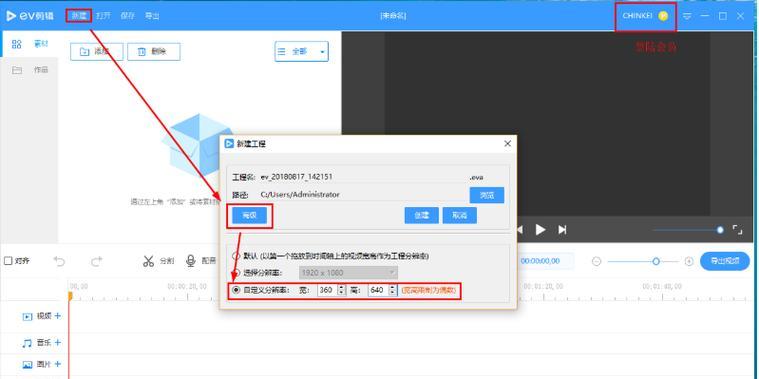This screenshot has height=379, width=759.
Task: Click the 创建 (Create) button in dialog
Action: click(422, 216)
